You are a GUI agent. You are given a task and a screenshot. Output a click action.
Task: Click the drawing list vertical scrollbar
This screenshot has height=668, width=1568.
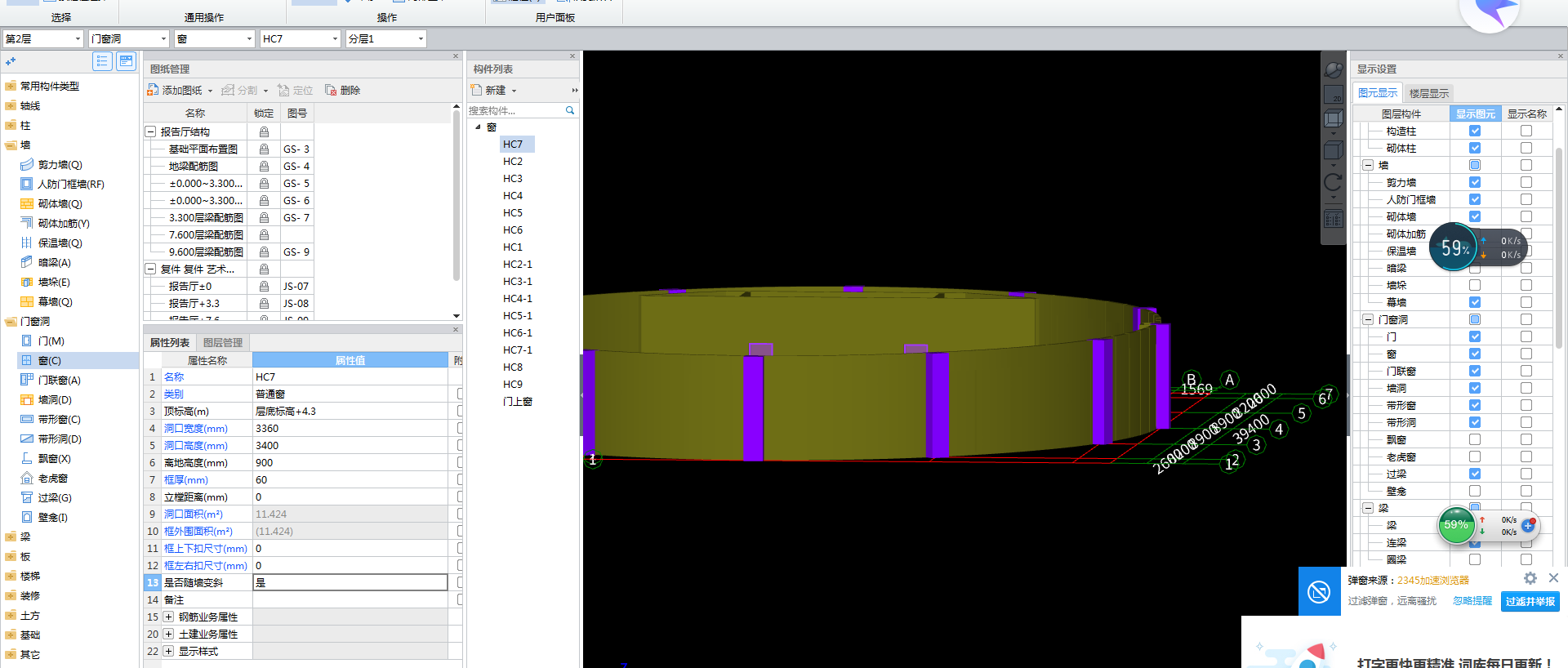(x=457, y=196)
